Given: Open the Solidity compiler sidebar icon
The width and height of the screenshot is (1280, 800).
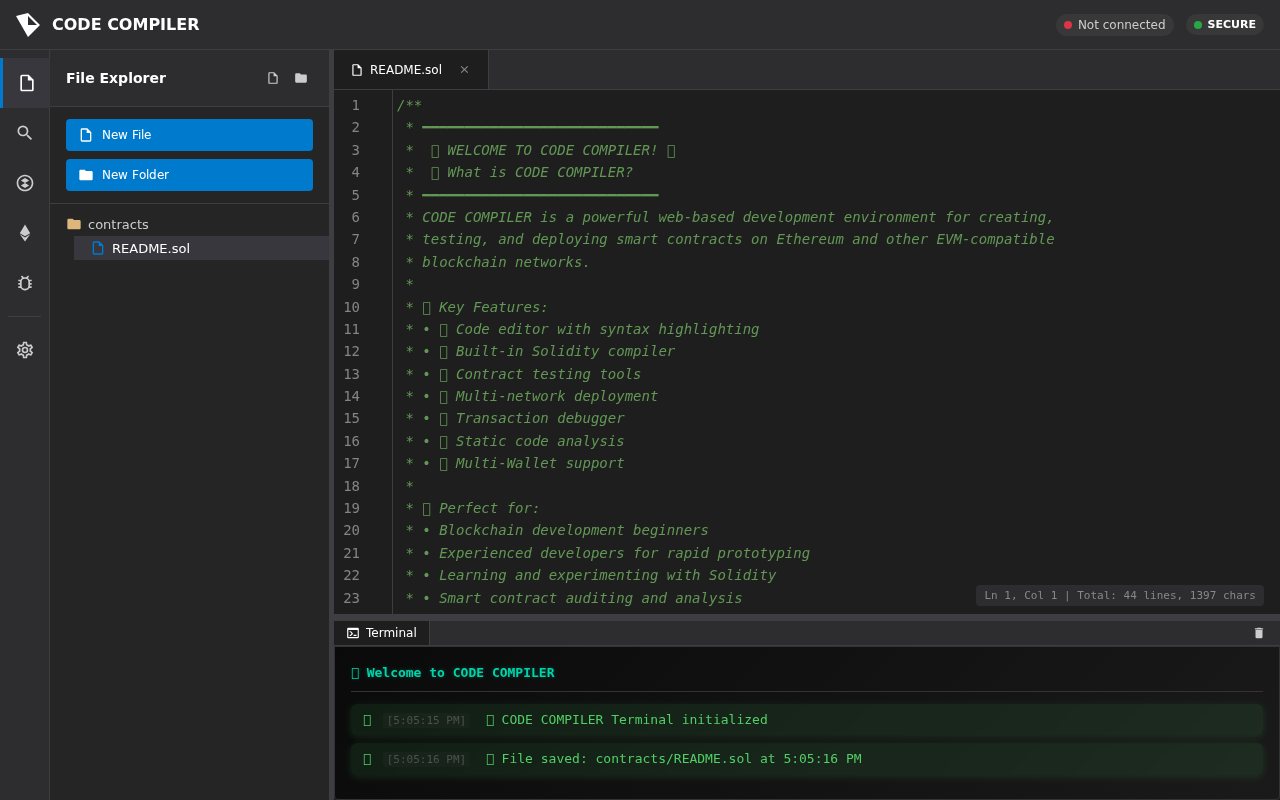Looking at the screenshot, I should 25,183.
